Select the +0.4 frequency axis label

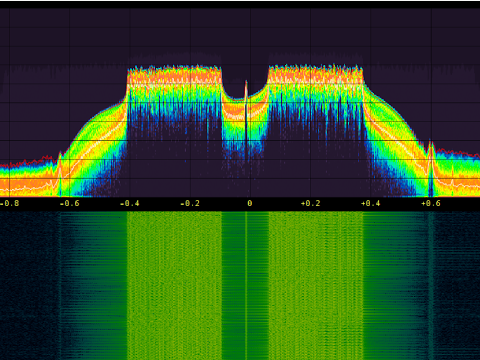371,203
